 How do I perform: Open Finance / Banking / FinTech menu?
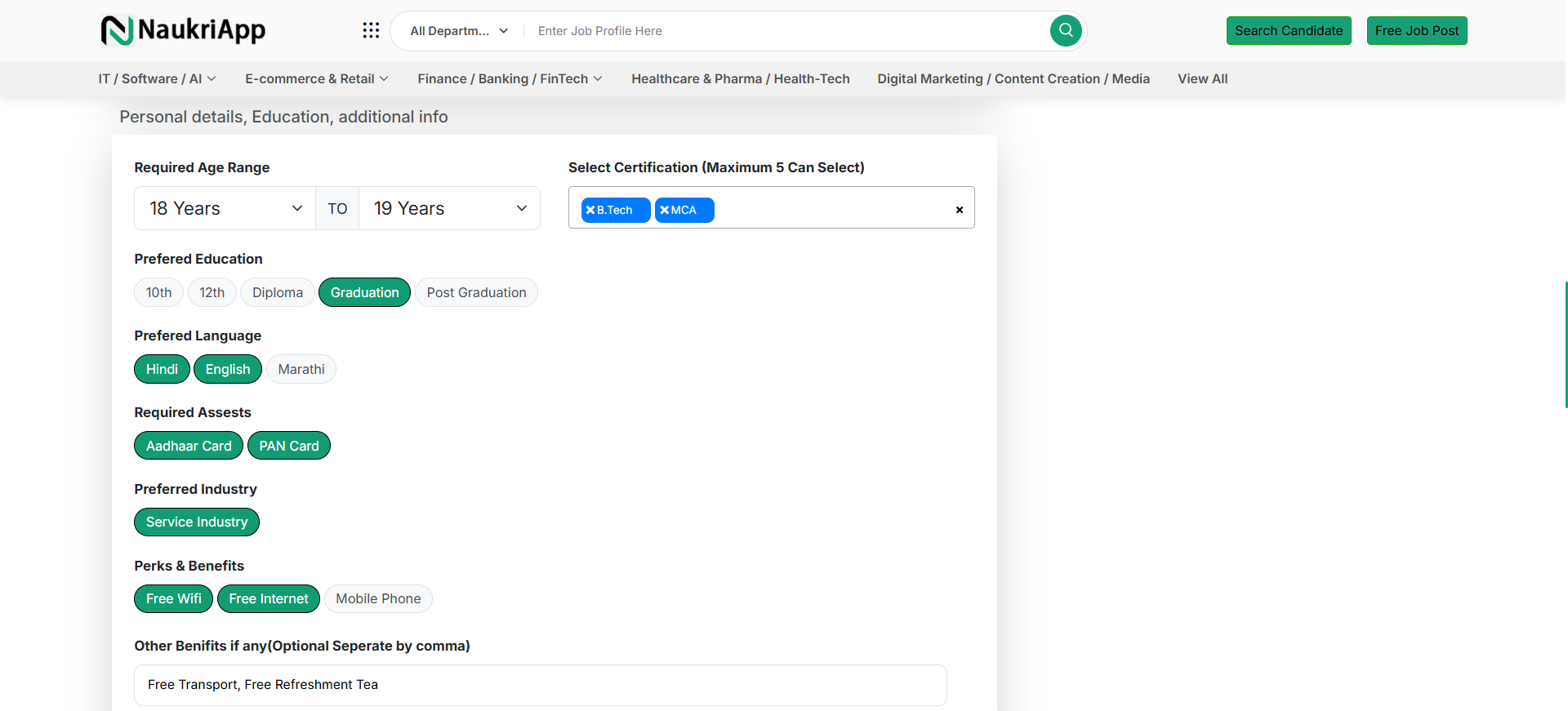click(x=510, y=79)
